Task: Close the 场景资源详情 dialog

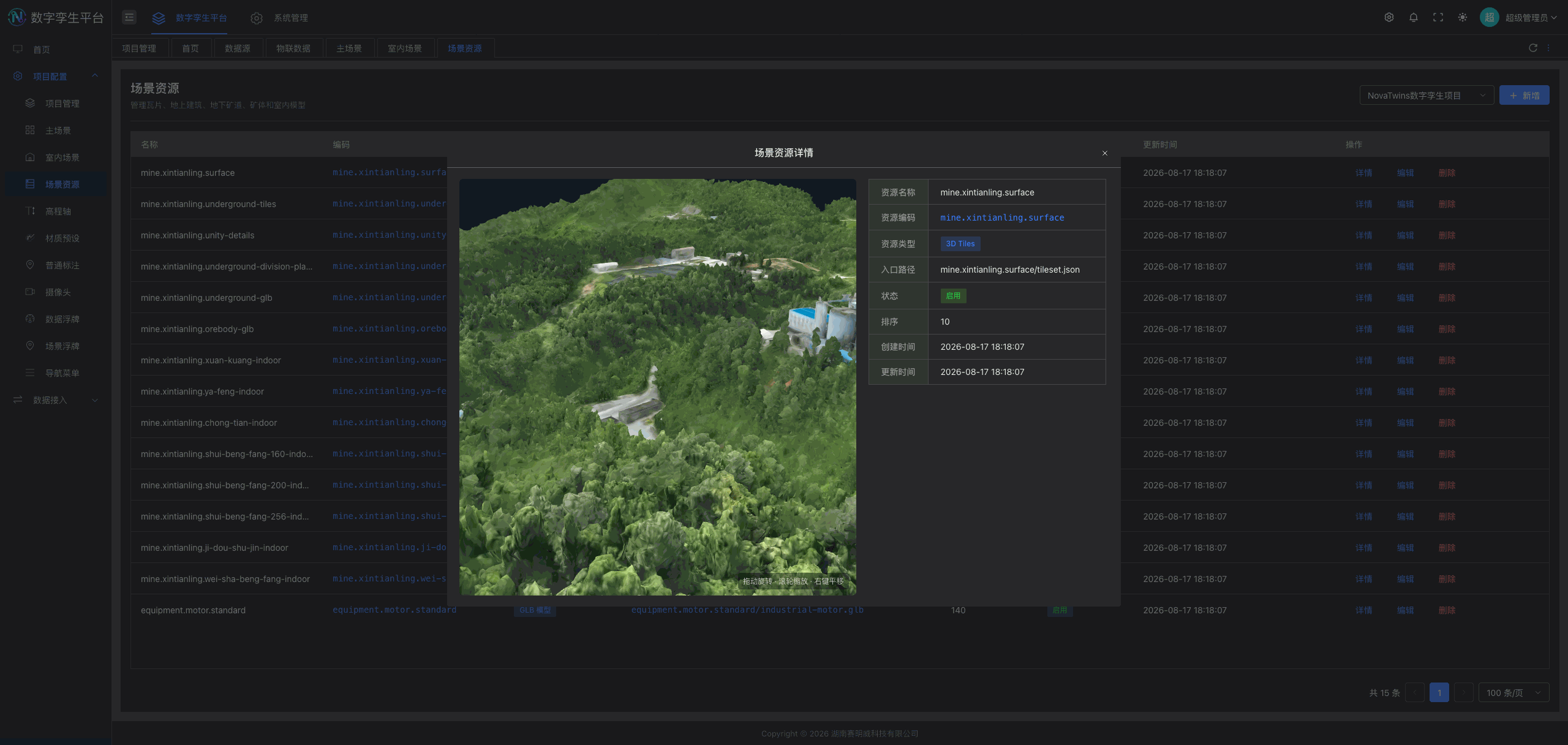Action: point(1105,153)
